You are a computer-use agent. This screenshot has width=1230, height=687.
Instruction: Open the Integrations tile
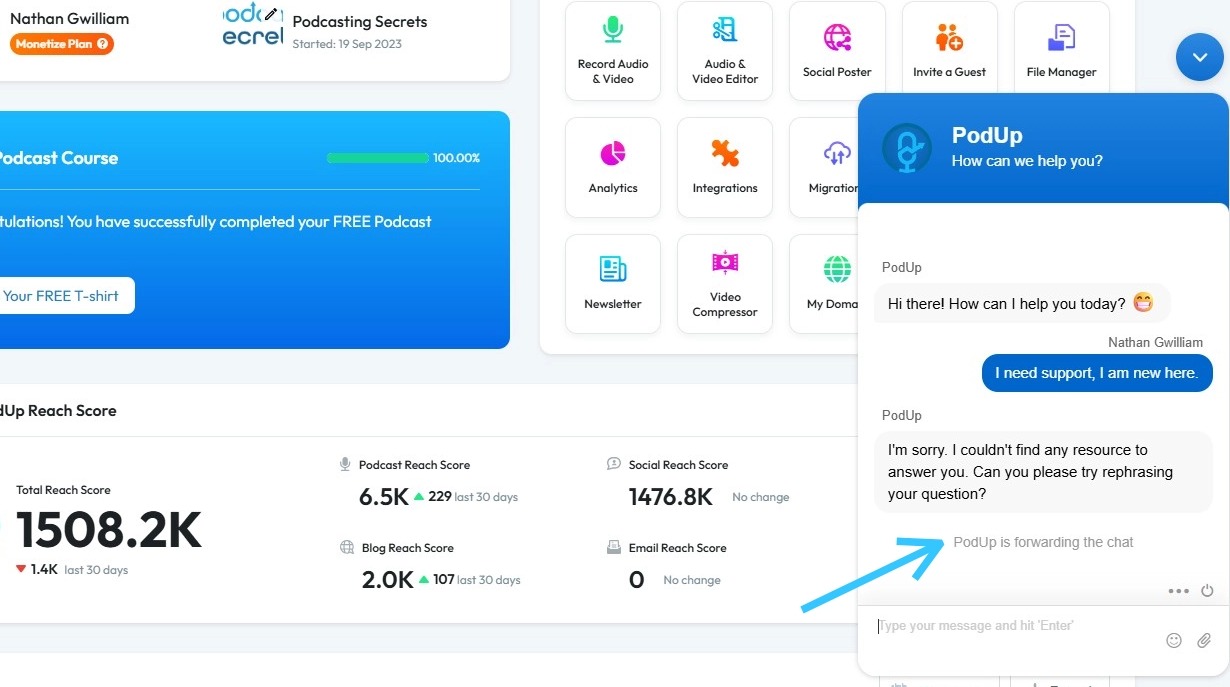725,167
